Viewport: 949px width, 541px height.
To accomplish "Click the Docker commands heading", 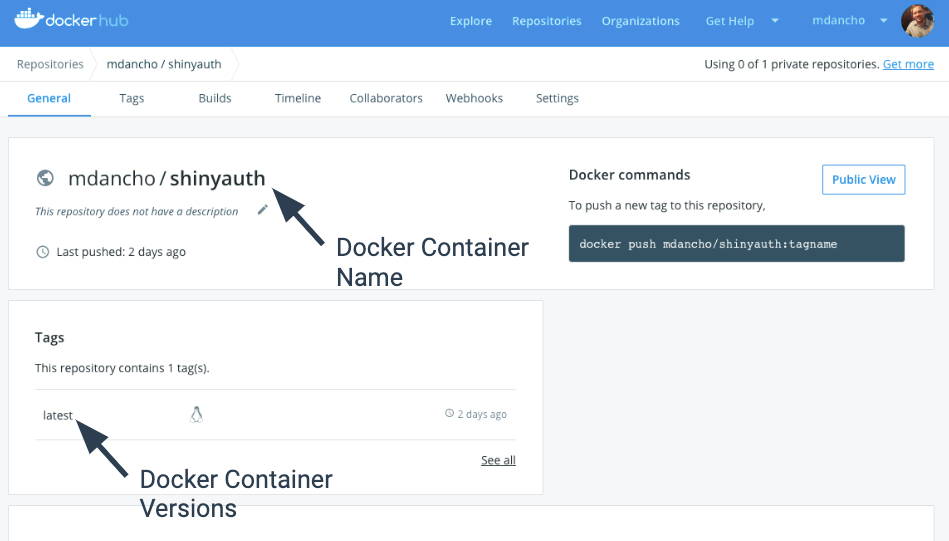I will [x=629, y=175].
